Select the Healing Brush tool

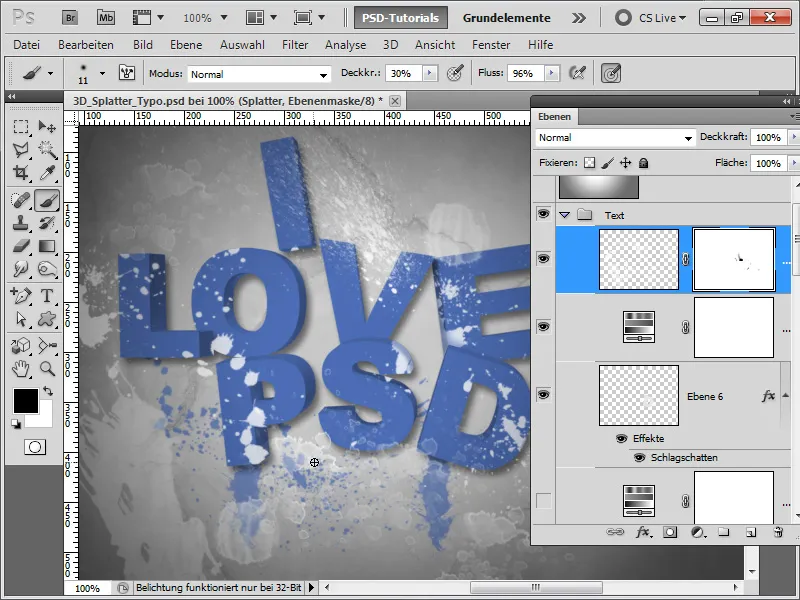pos(20,200)
